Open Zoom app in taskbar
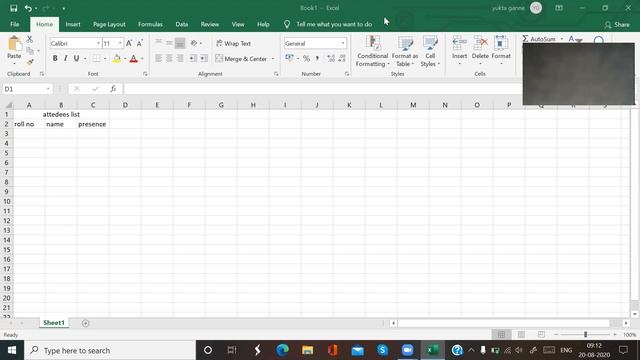This screenshot has height=360, width=640. pyautogui.click(x=407, y=350)
